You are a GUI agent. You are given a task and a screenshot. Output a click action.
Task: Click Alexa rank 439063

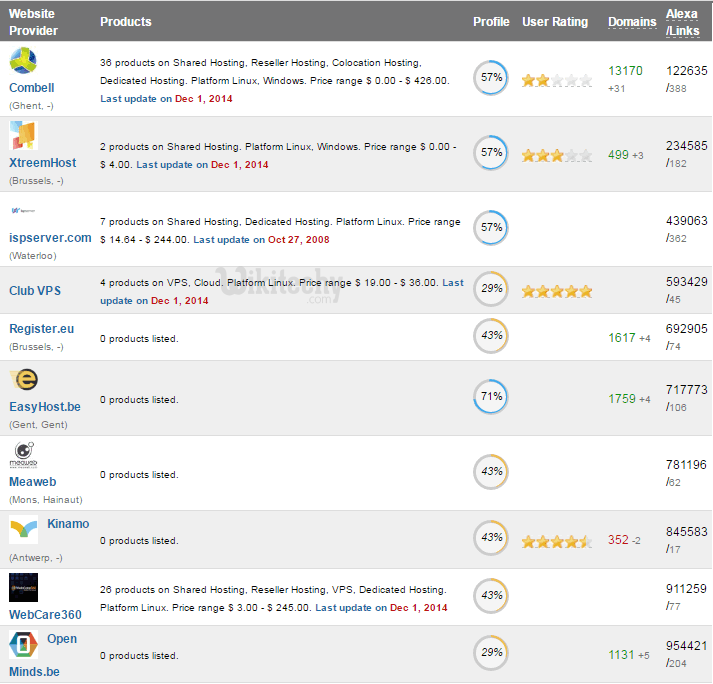(687, 221)
